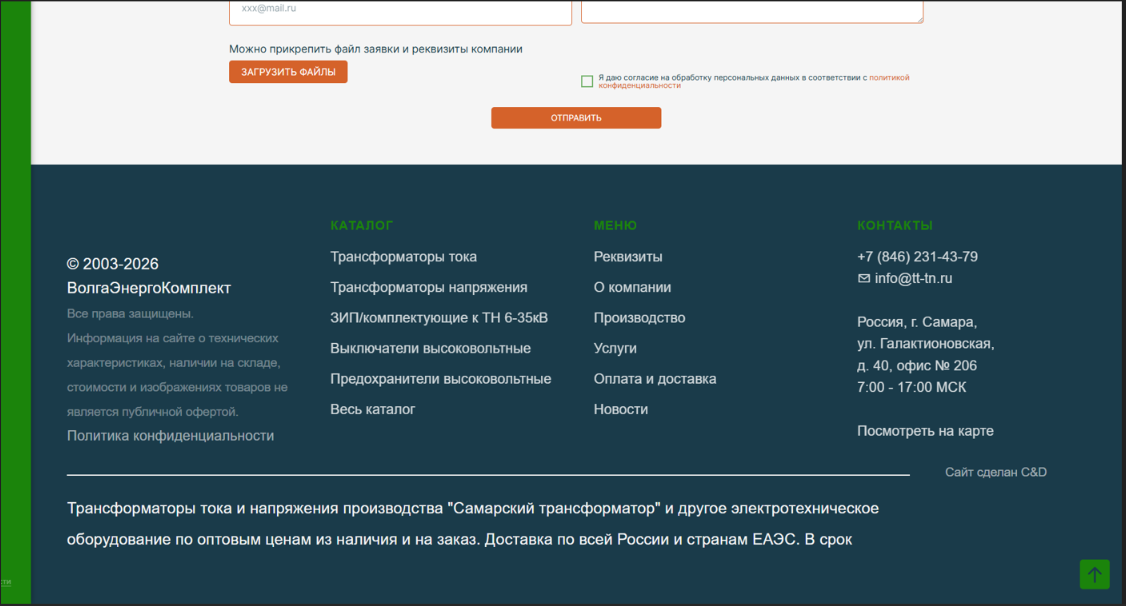Open Трансформаторы напряжения catalog link
This screenshot has width=1126, height=606.
click(429, 287)
